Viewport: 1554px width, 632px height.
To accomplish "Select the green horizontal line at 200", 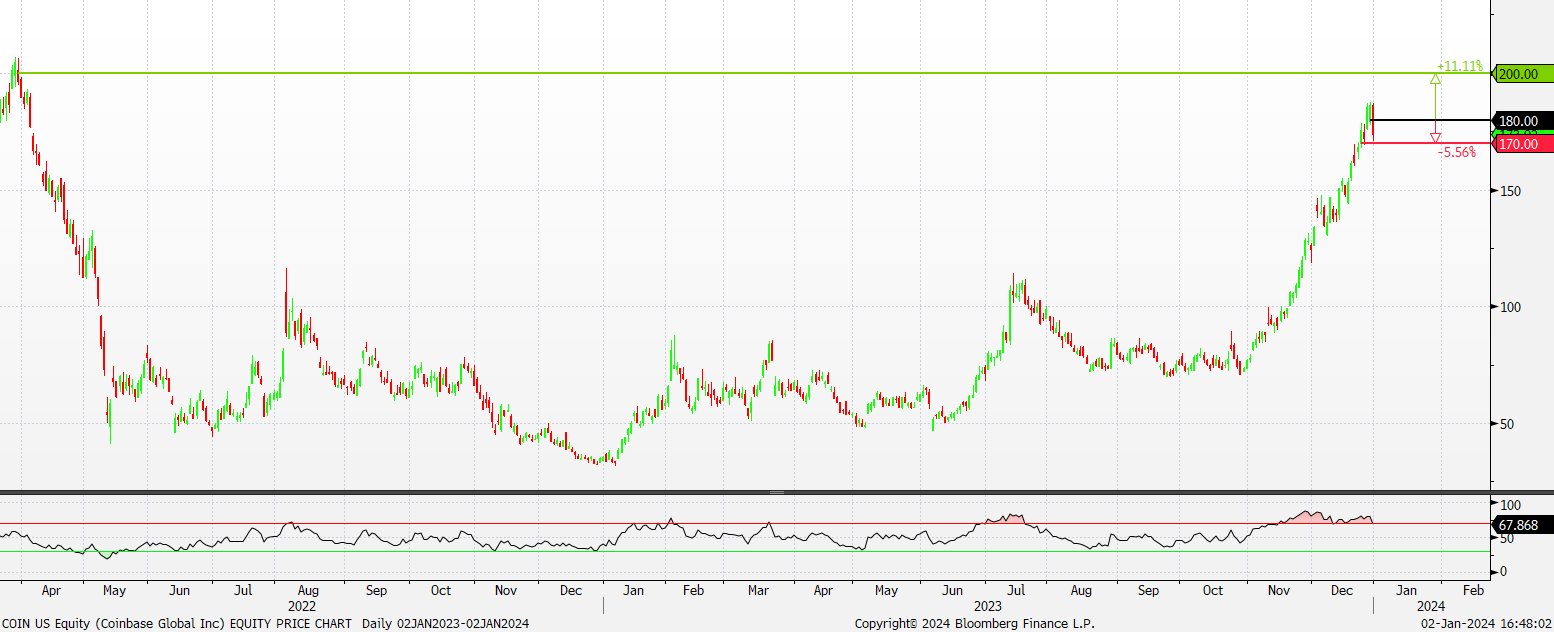I will coord(700,73).
